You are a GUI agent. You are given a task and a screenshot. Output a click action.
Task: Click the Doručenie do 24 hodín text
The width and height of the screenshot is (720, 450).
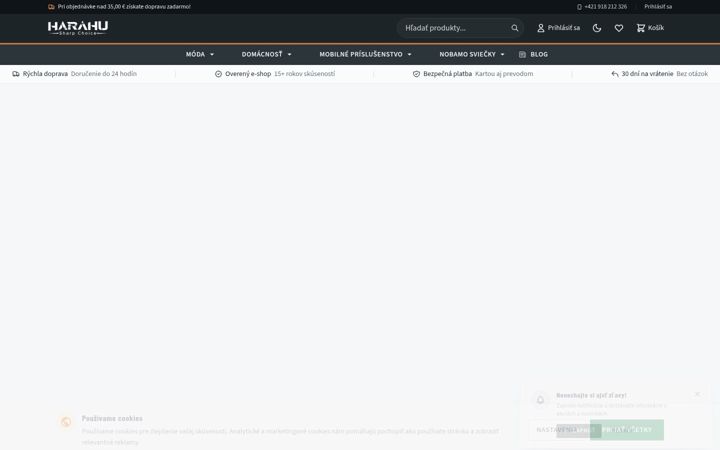point(104,74)
